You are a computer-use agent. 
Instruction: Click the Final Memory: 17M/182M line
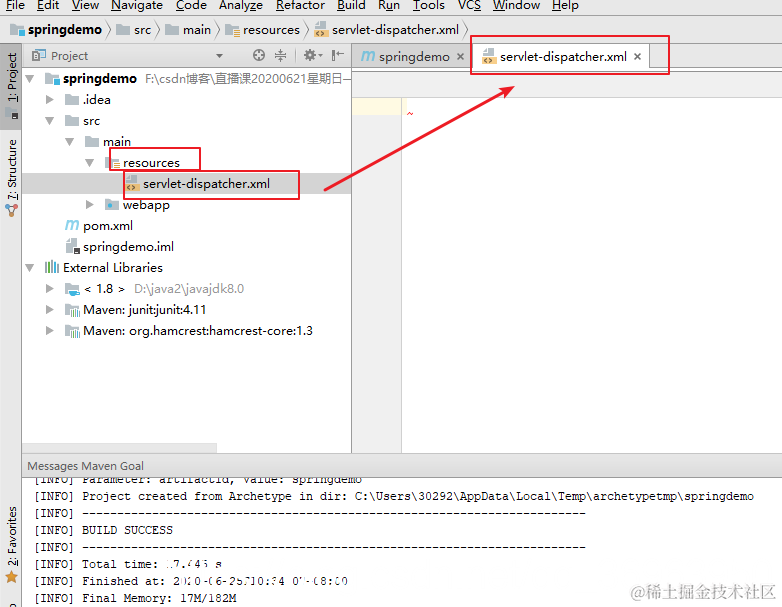coord(135,598)
